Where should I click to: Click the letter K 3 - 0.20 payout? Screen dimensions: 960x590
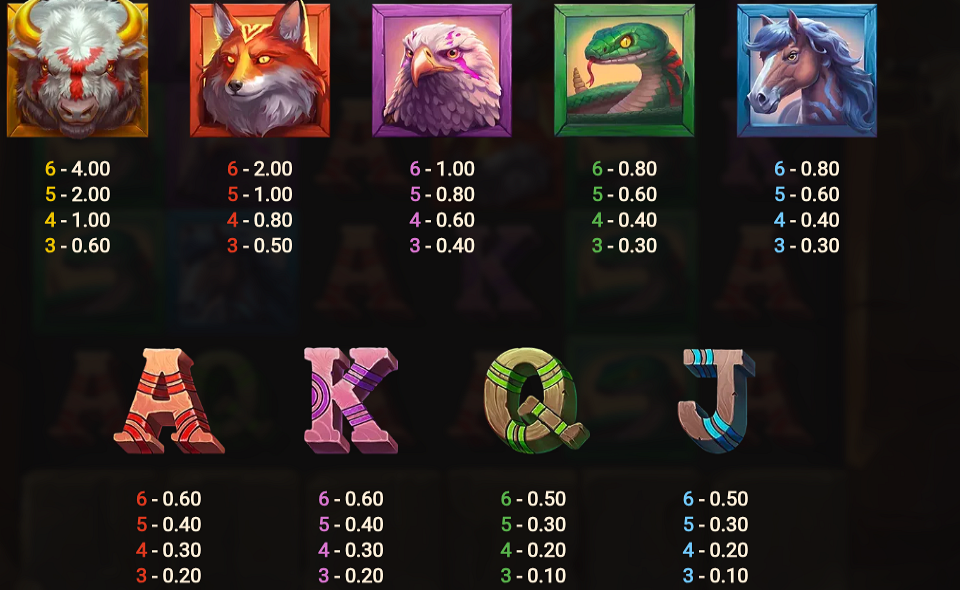click(351, 576)
